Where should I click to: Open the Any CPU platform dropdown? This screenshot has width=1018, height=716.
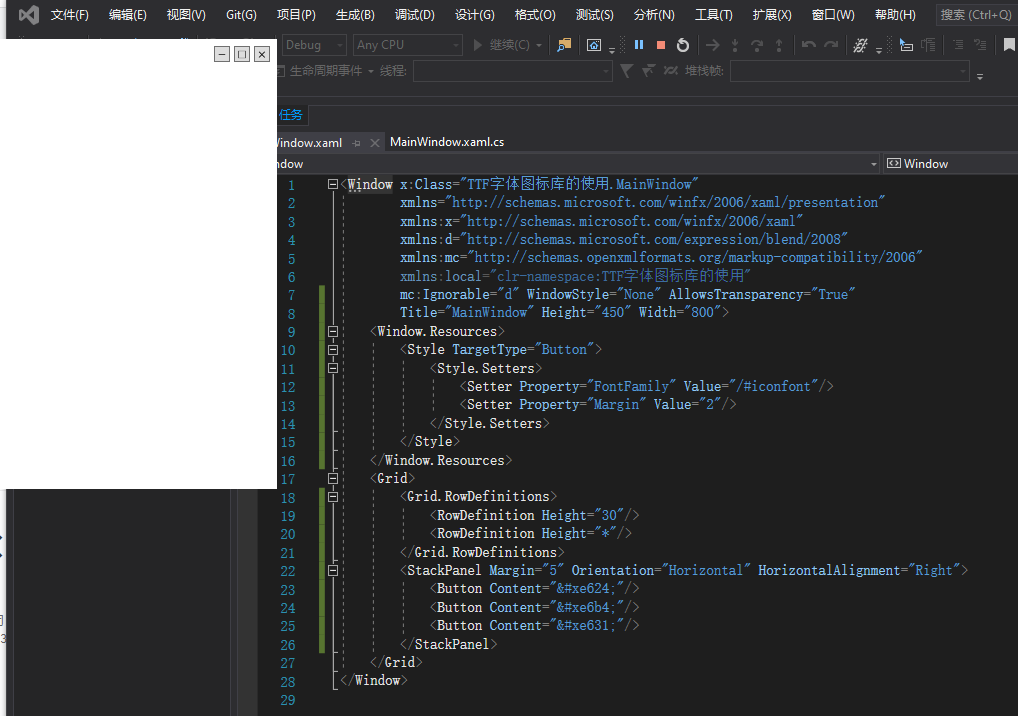[x=407, y=45]
